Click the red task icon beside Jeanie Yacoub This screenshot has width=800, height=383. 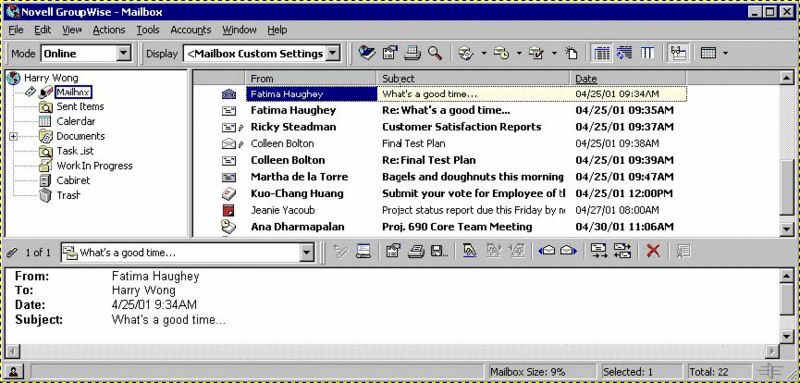228,210
